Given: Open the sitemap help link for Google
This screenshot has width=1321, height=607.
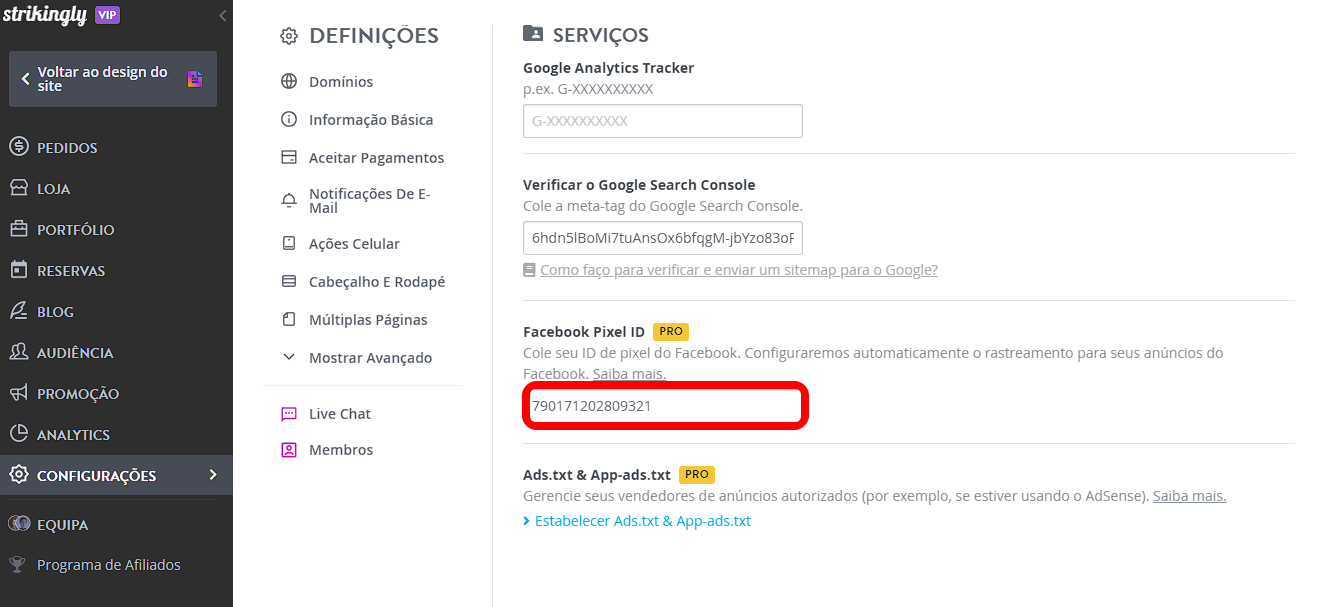Looking at the screenshot, I should pyautogui.click(x=739, y=270).
